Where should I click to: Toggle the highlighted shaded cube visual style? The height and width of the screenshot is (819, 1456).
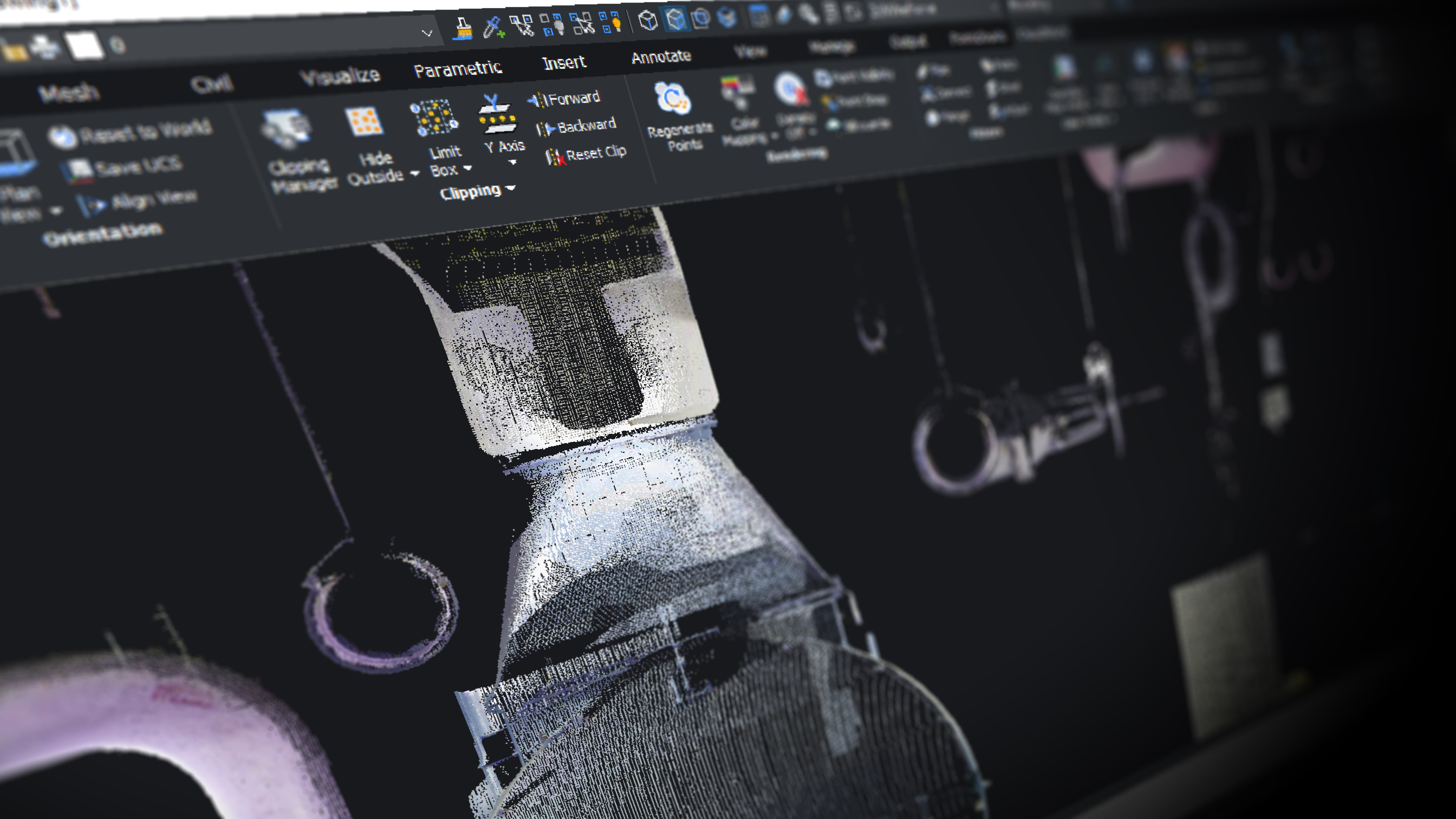tap(675, 19)
